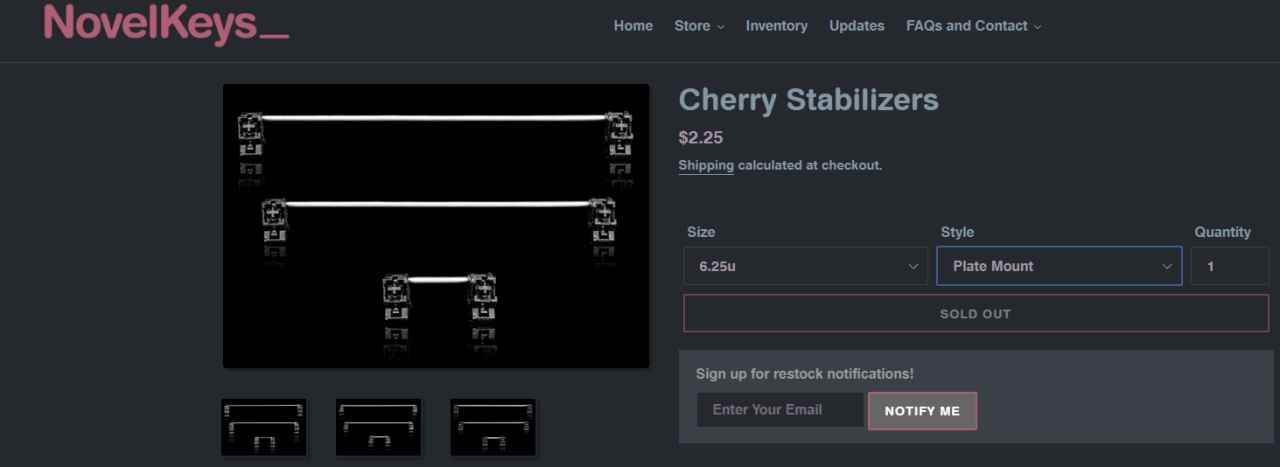Image resolution: width=1280 pixels, height=467 pixels.
Task: Click the NovelKeys logo
Action: [166, 24]
